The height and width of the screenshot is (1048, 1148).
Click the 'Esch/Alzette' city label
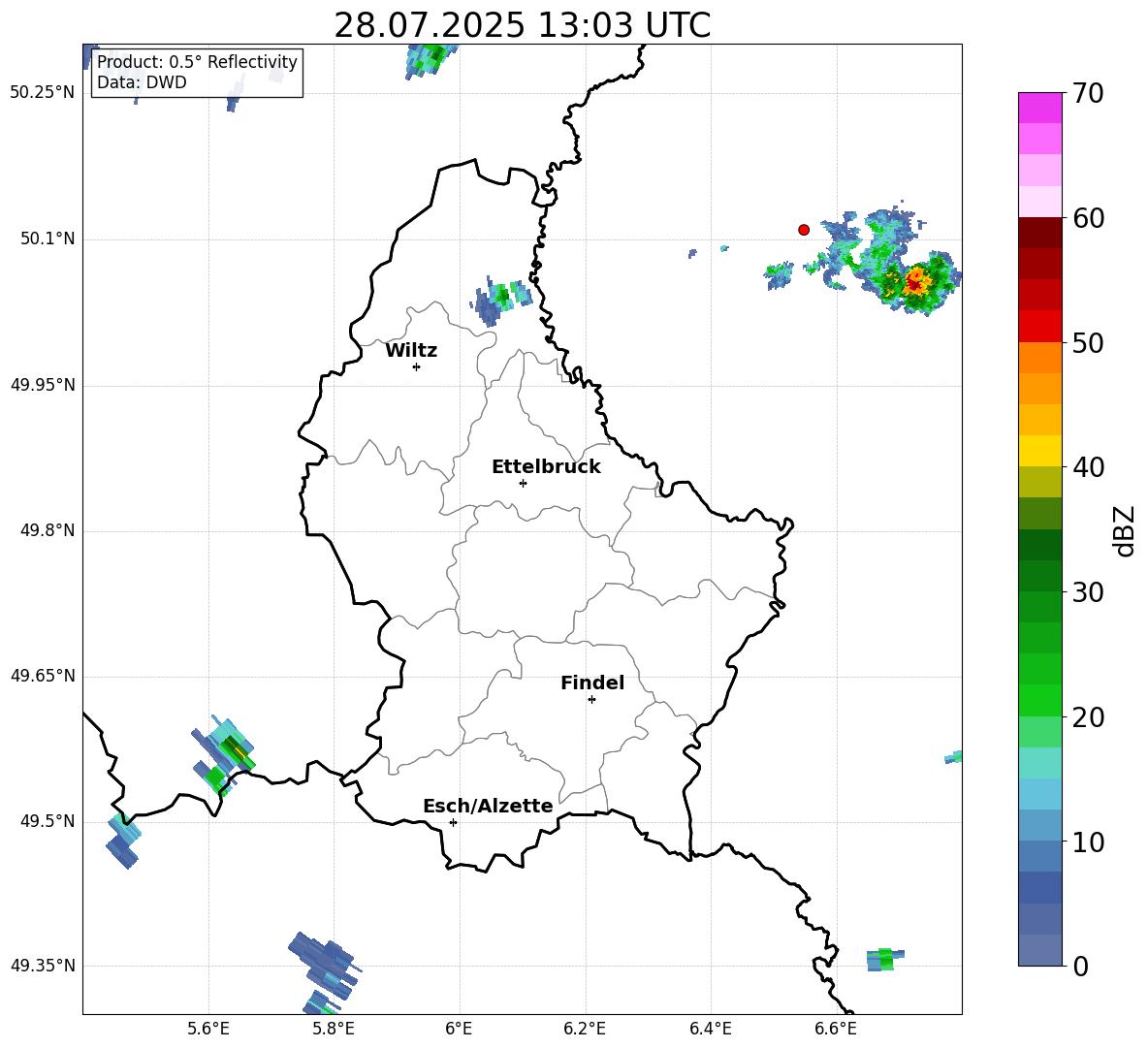tap(489, 806)
